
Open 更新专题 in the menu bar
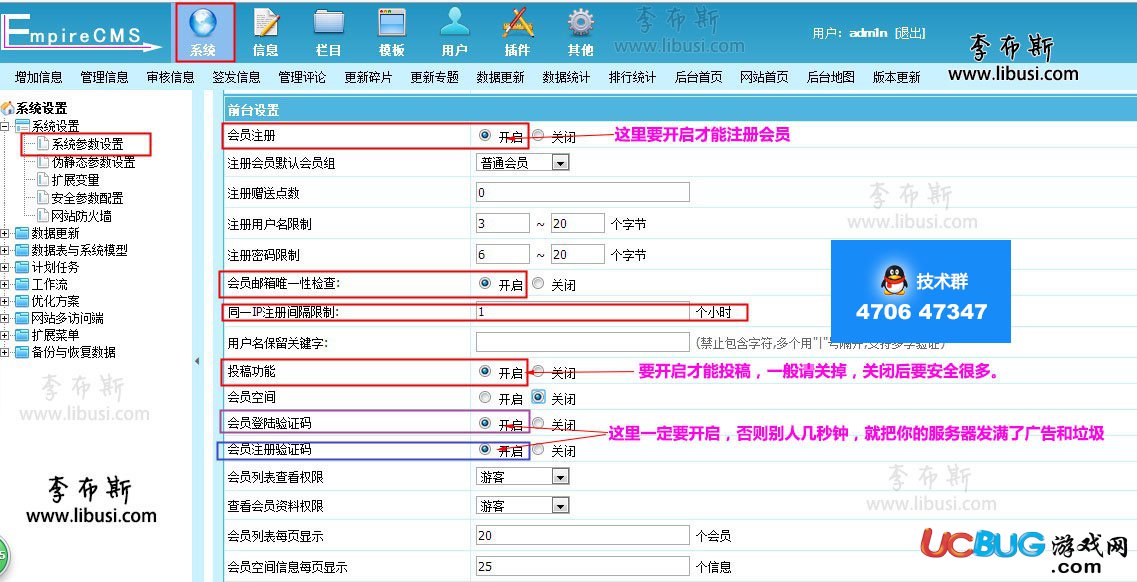[434, 77]
